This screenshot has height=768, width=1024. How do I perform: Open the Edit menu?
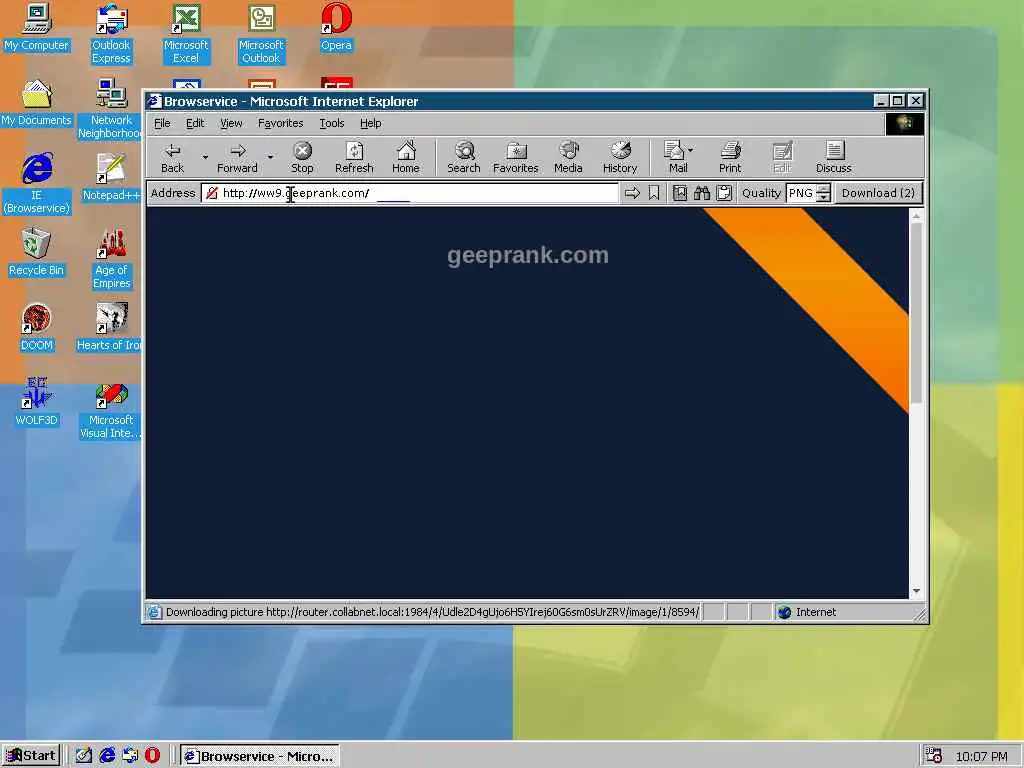[195, 123]
